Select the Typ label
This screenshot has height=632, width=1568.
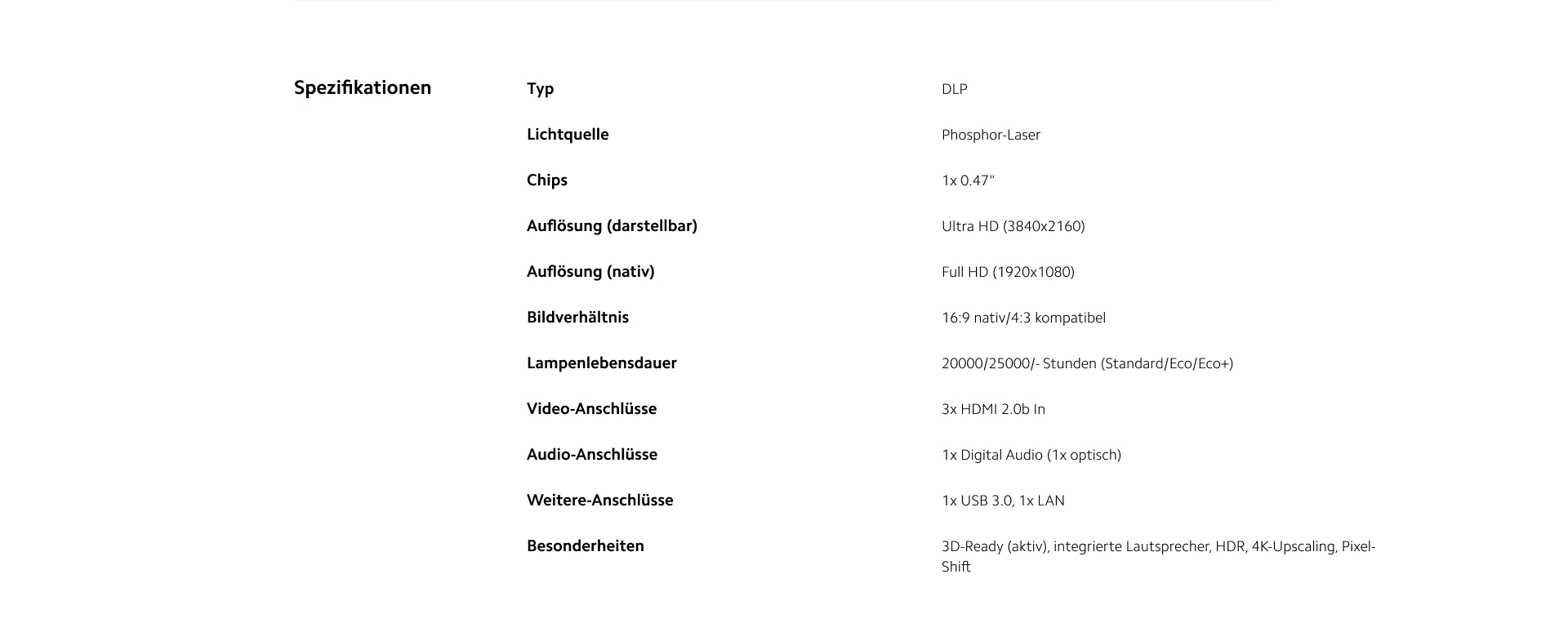coord(540,89)
